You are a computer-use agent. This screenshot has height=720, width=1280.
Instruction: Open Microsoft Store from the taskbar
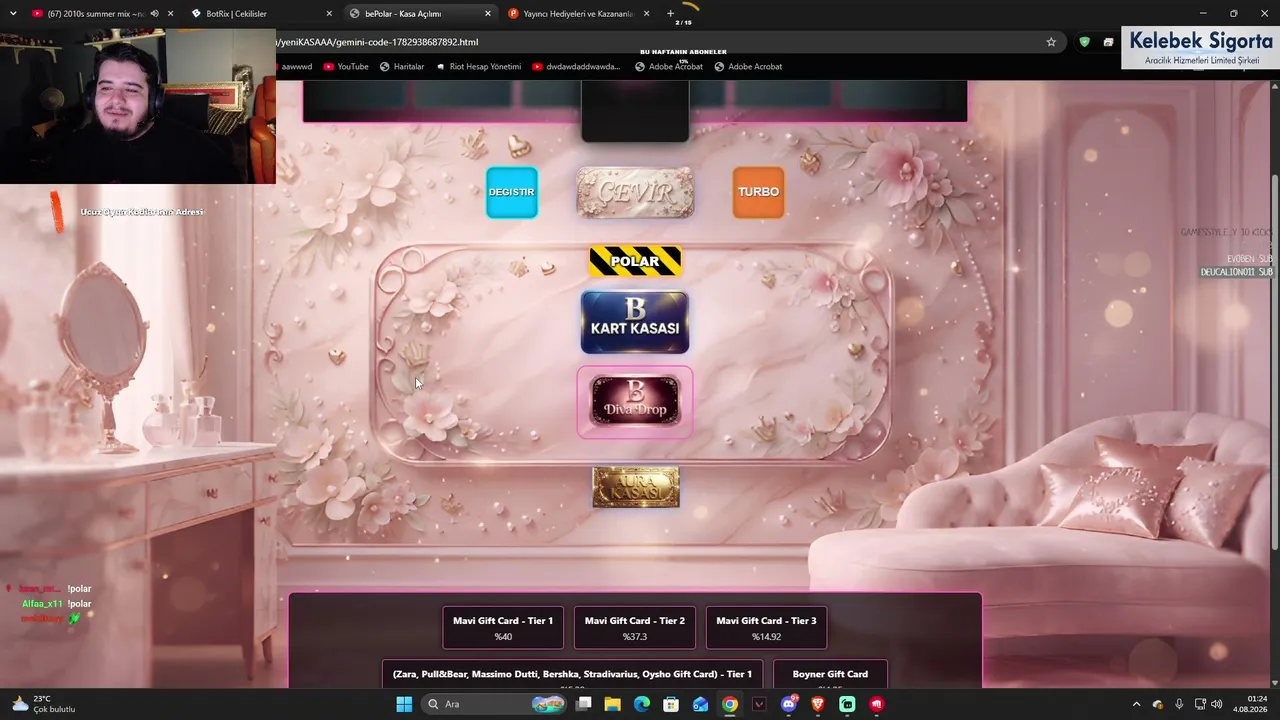pyautogui.click(x=671, y=704)
